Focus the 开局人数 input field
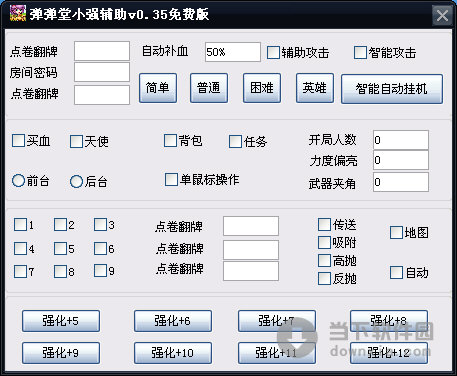This screenshot has height=376, width=457. point(401,140)
